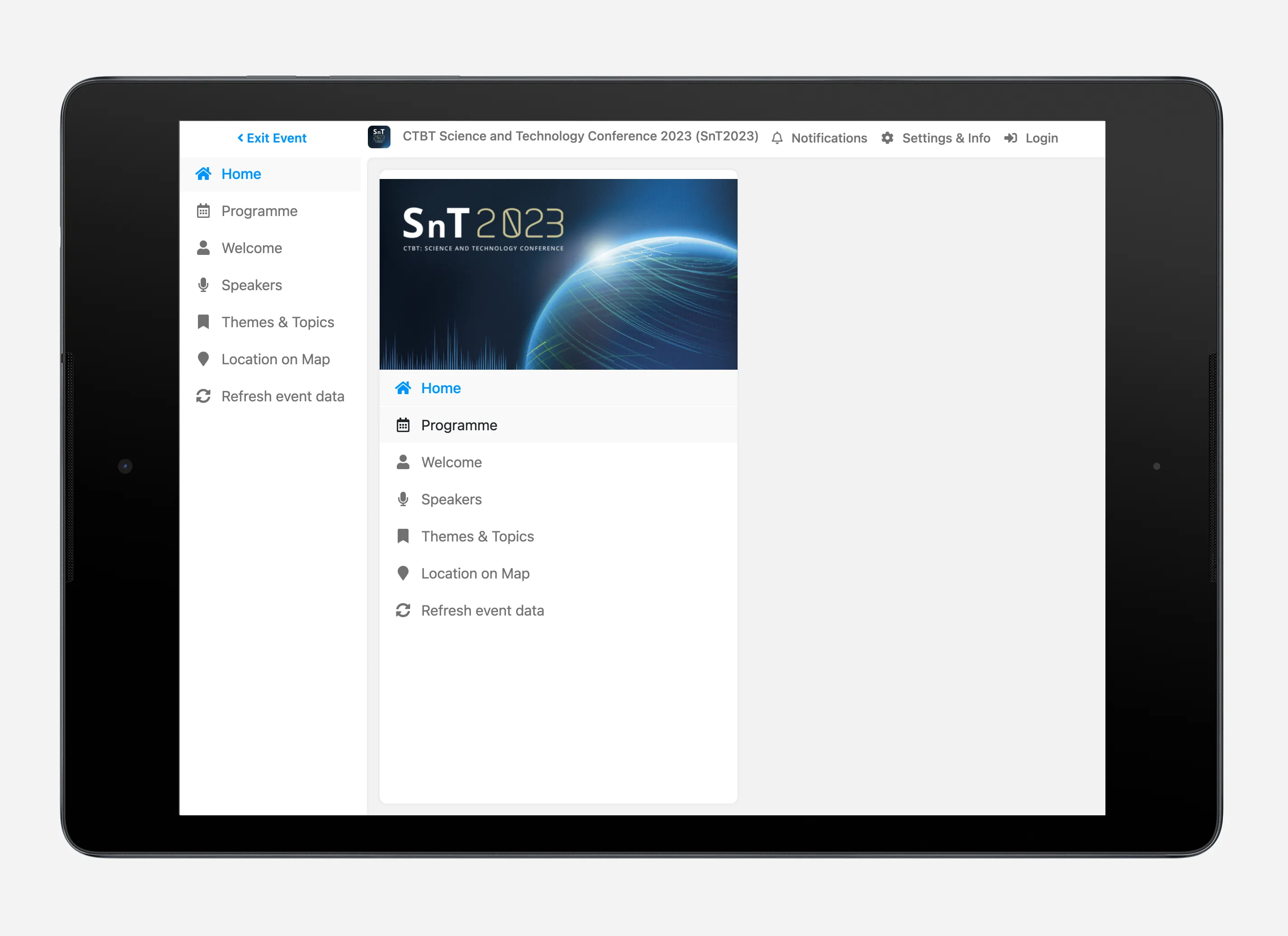
Task: Click the SnT 2023 app logo in header
Action: (379, 137)
